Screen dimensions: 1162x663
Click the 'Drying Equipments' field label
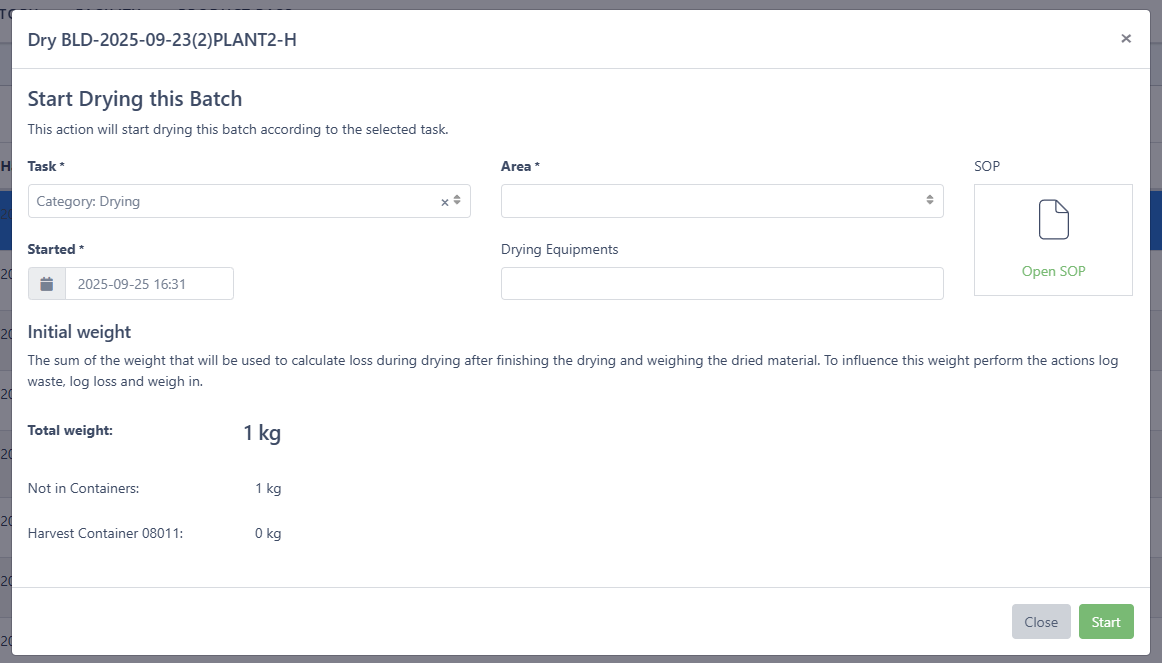pyautogui.click(x=559, y=249)
